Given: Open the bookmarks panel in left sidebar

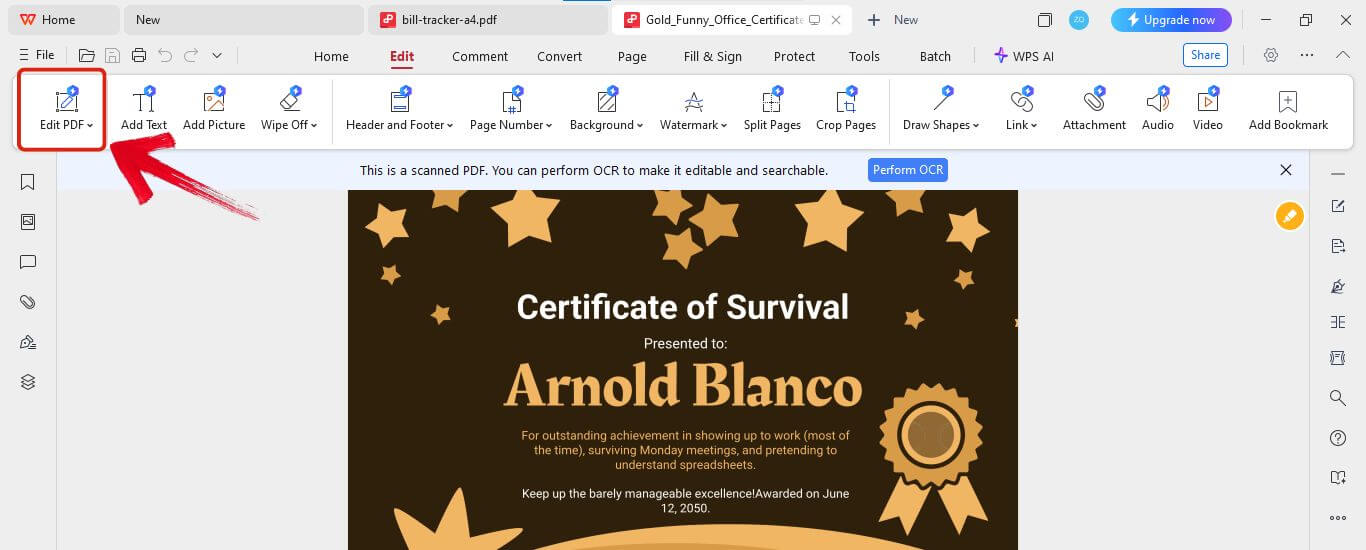Looking at the screenshot, I should [x=28, y=182].
